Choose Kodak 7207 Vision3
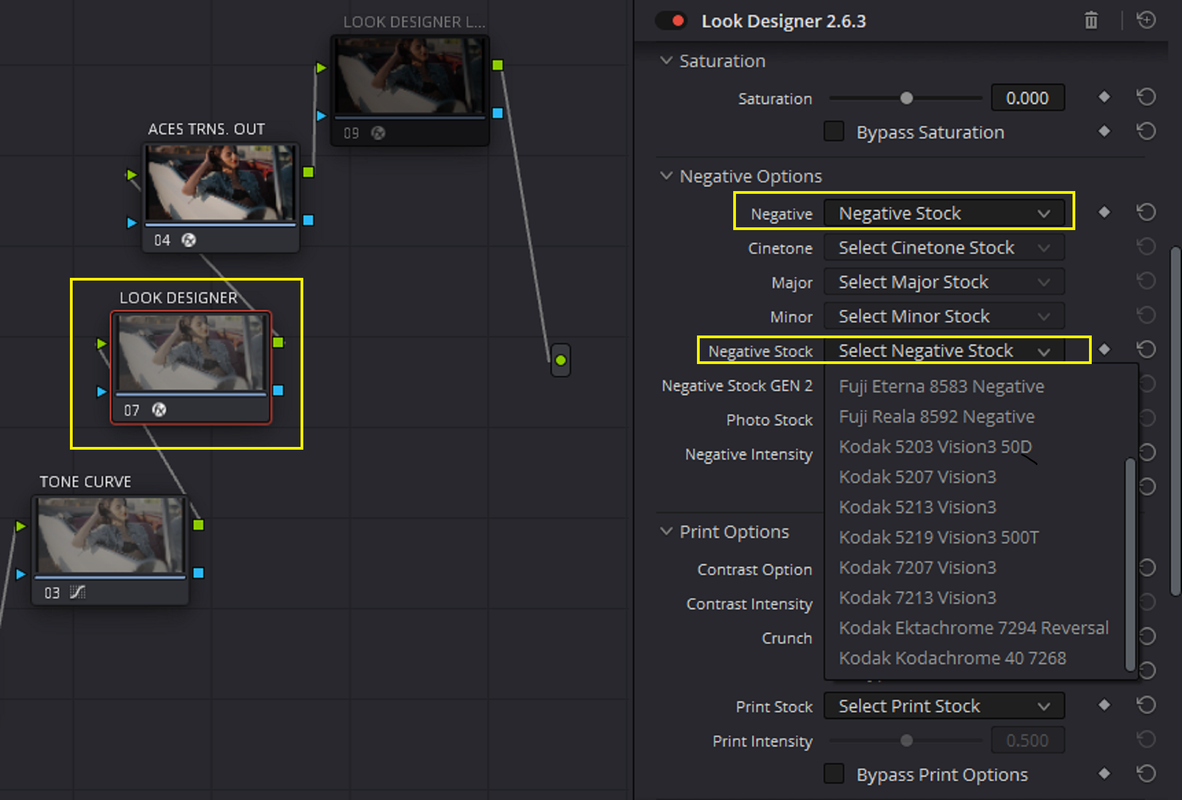The image size is (1182, 800). 917,567
